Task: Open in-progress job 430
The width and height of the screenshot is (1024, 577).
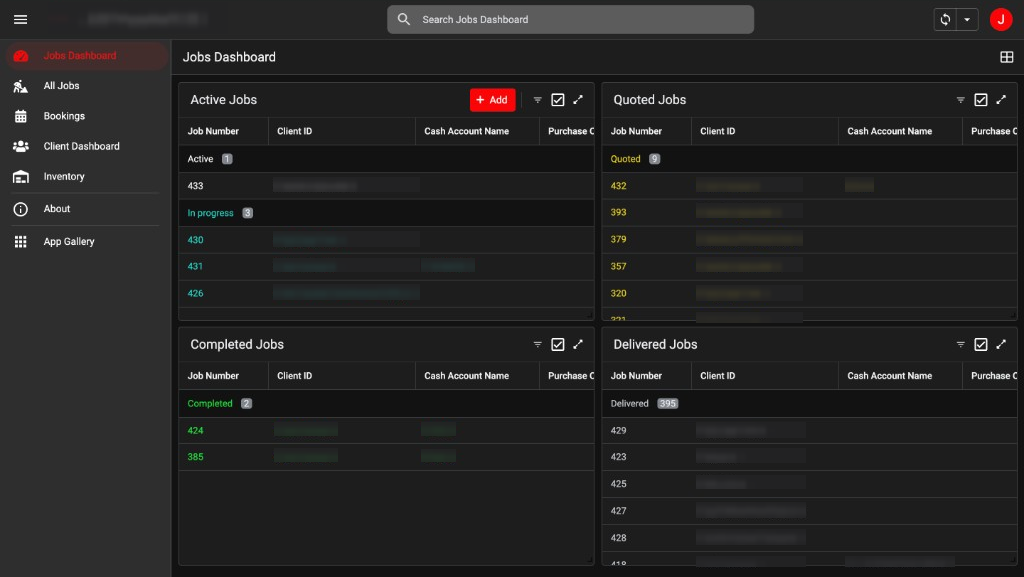Action: pos(386,240)
